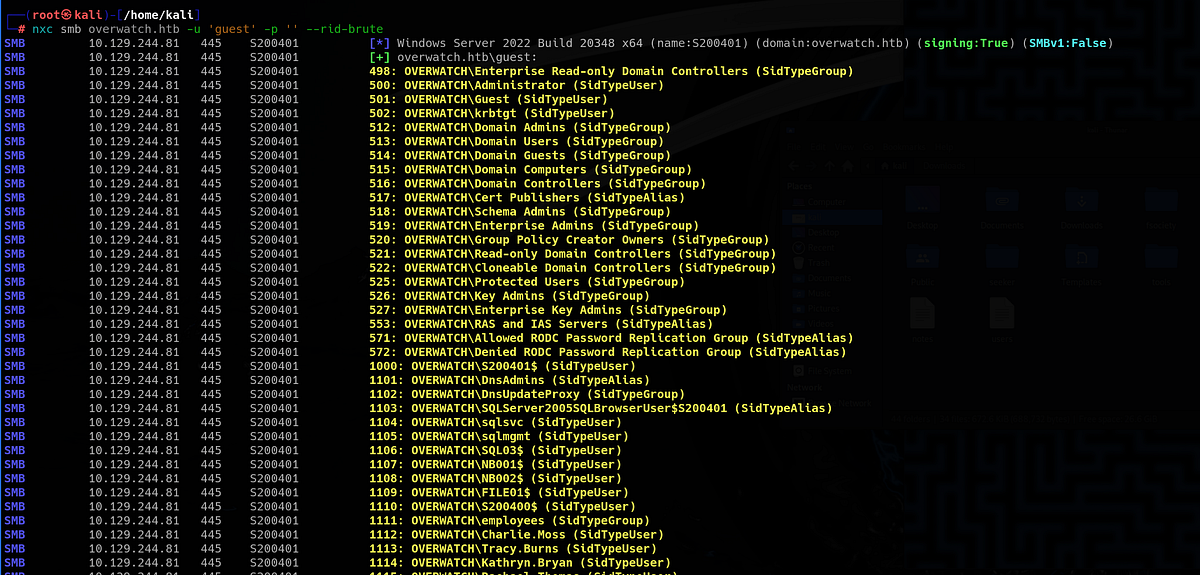Select the 498: Enterprise Read-only Domain Controllers line

611,72
